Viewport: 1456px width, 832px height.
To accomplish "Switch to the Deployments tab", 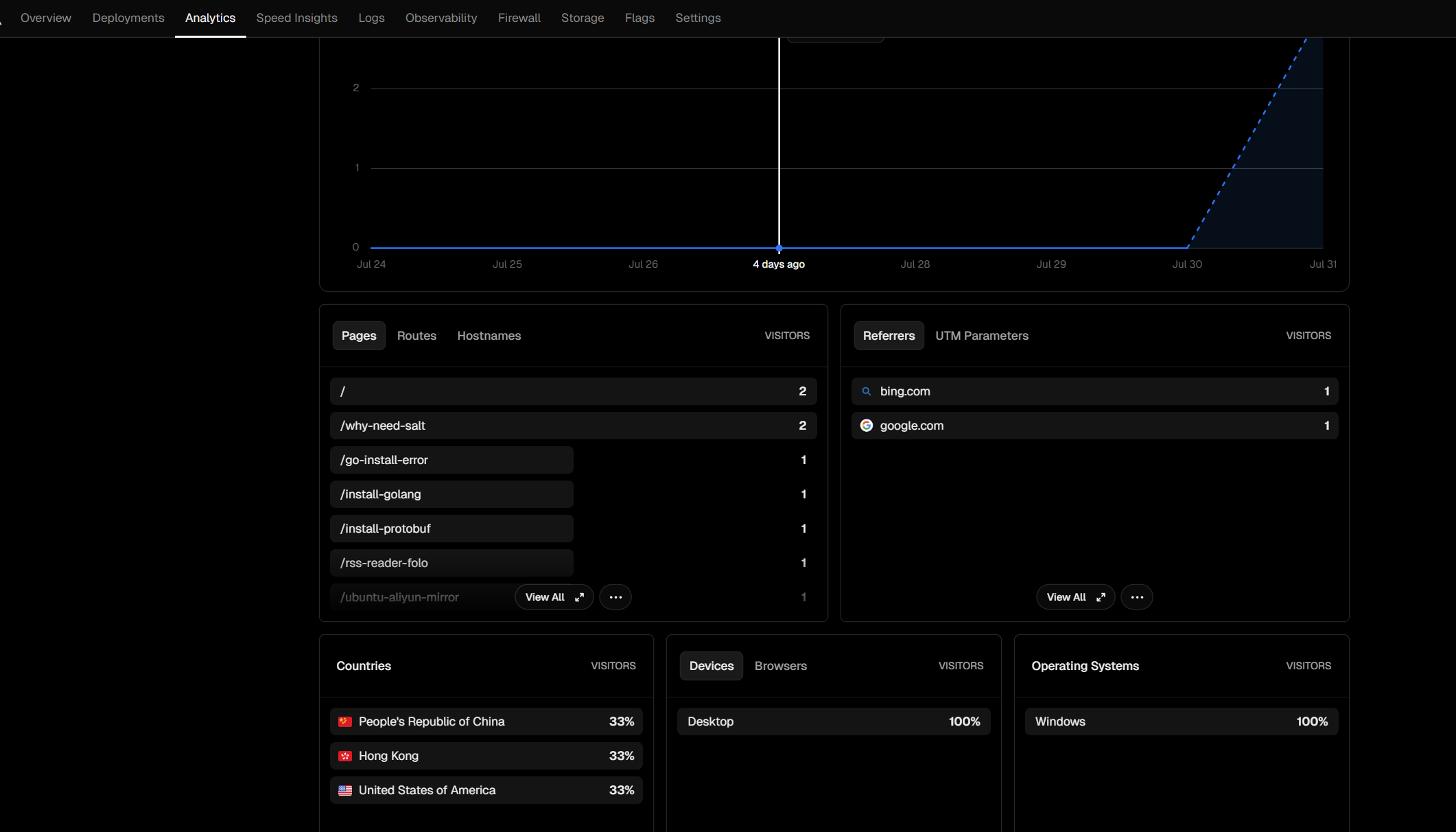I will [128, 18].
